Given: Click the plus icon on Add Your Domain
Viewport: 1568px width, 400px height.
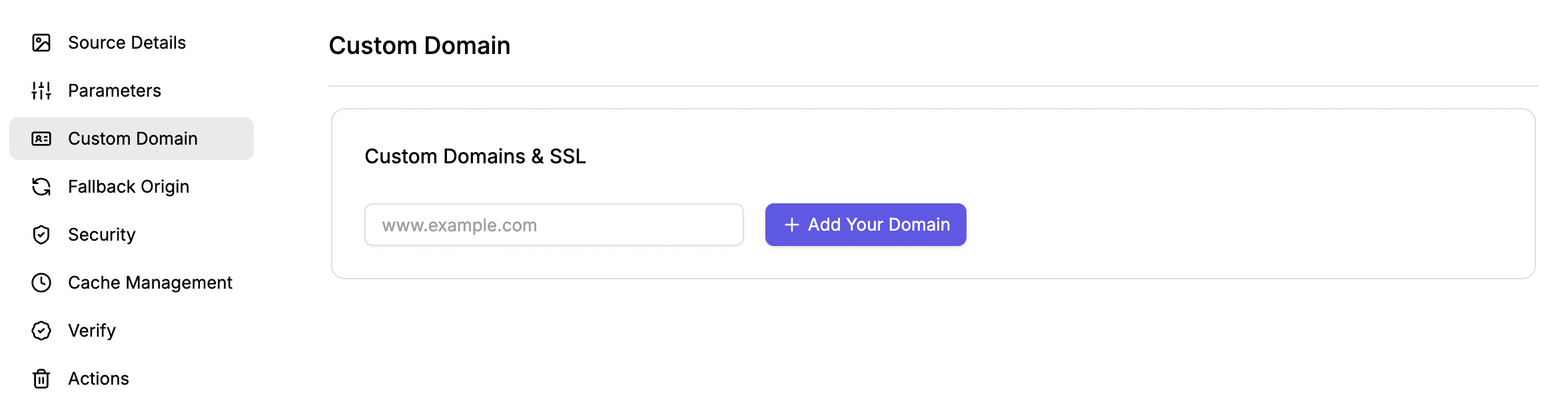Looking at the screenshot, I should click(x=792, y=225).
